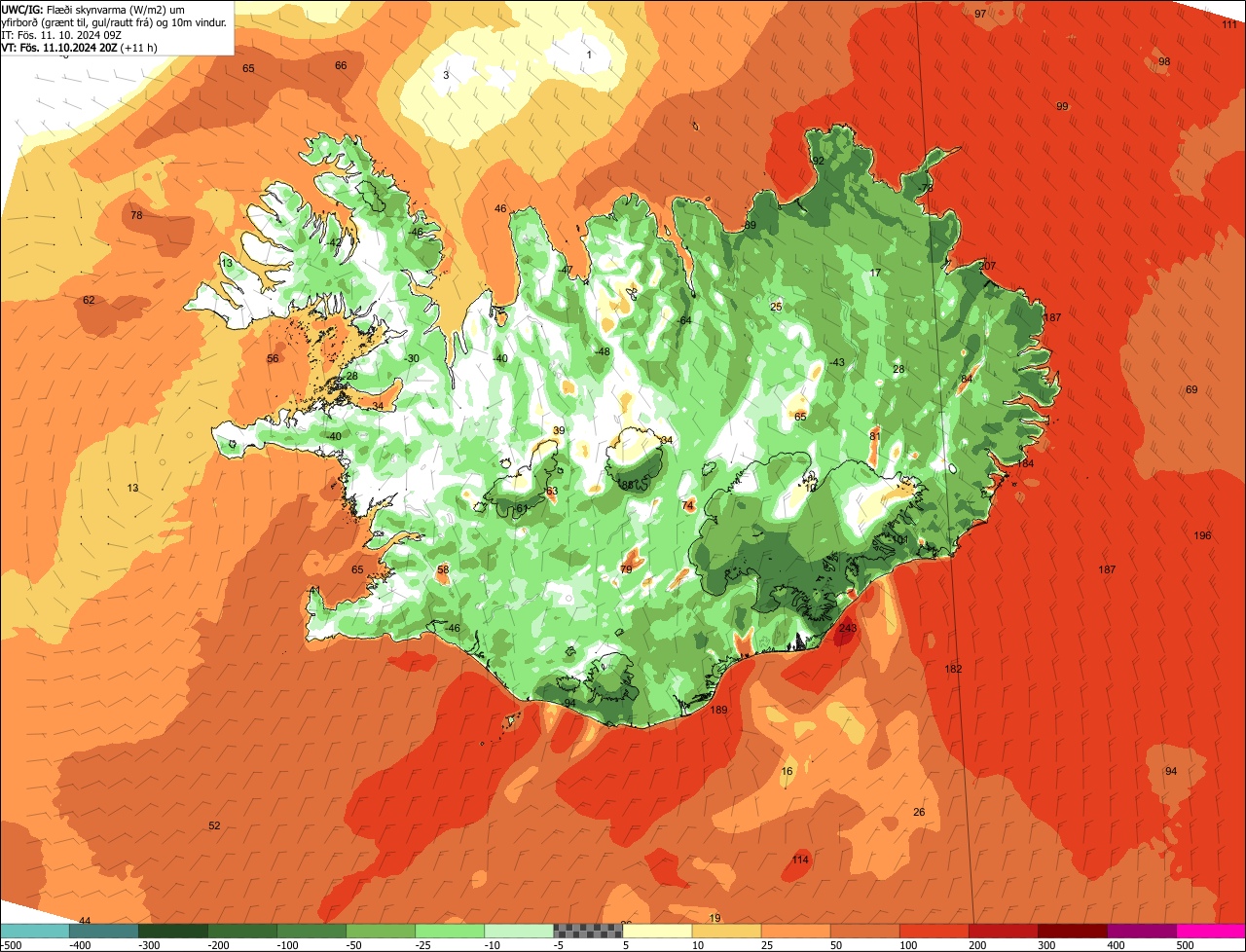
Task: Click the 58 value in southwest Iceland
Action: (x=443, y=569)
